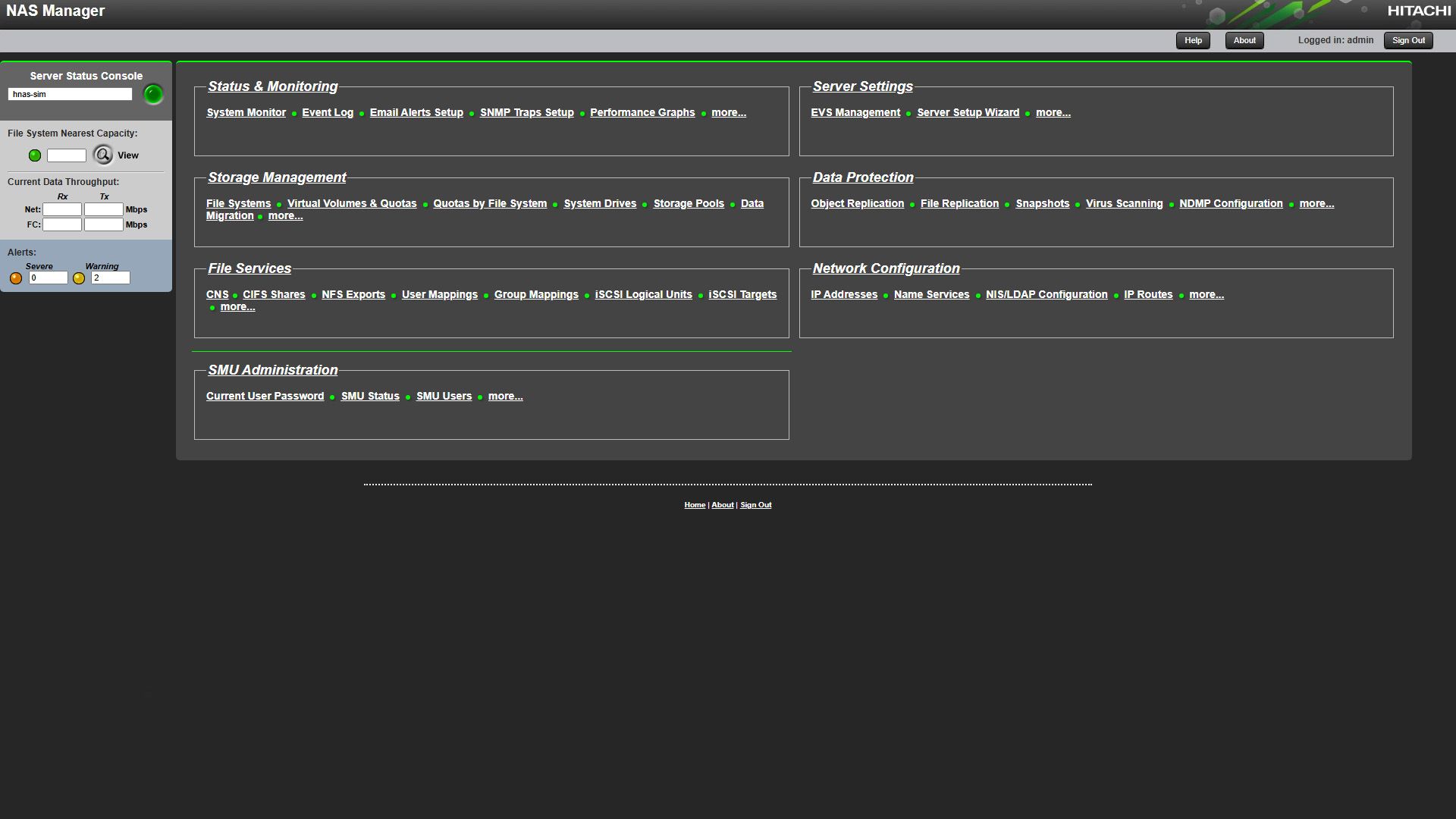
Task: Click the FC Tx throughput field
Action: pyautogui.click(x=104, y=224)
